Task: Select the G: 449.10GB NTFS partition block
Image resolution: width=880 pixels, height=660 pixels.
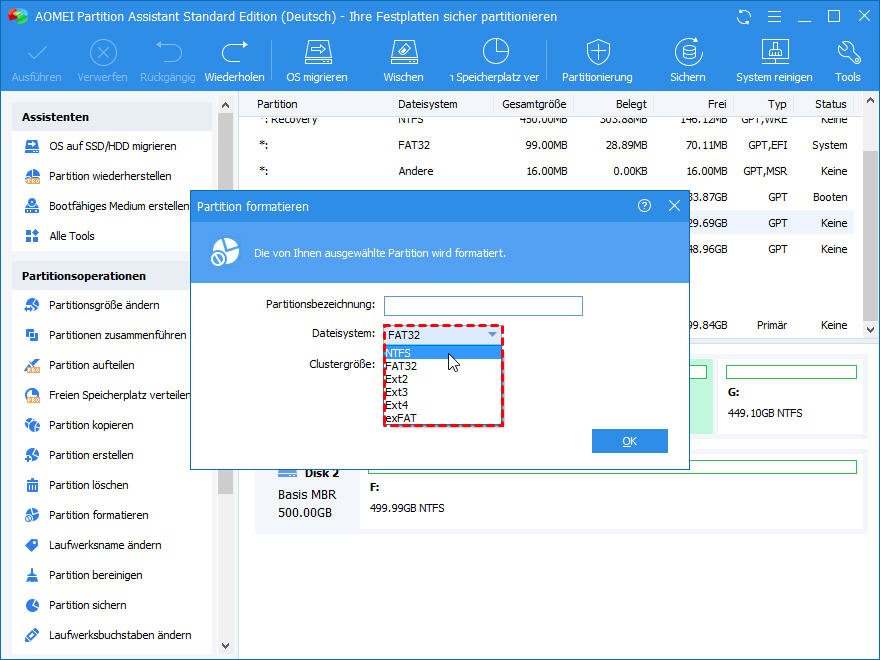Action: [x=791, y=397]
